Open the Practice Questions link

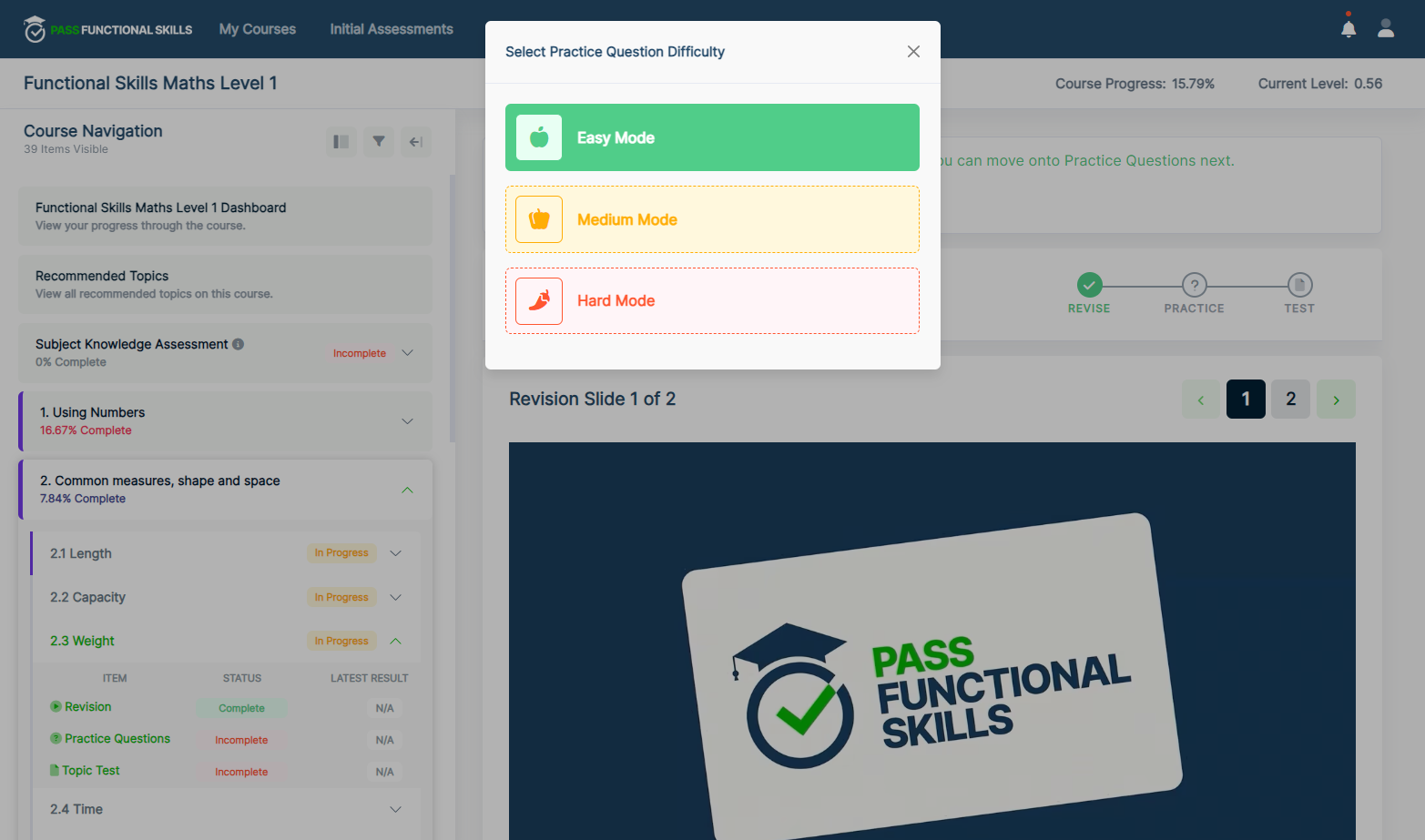[117, 738]
